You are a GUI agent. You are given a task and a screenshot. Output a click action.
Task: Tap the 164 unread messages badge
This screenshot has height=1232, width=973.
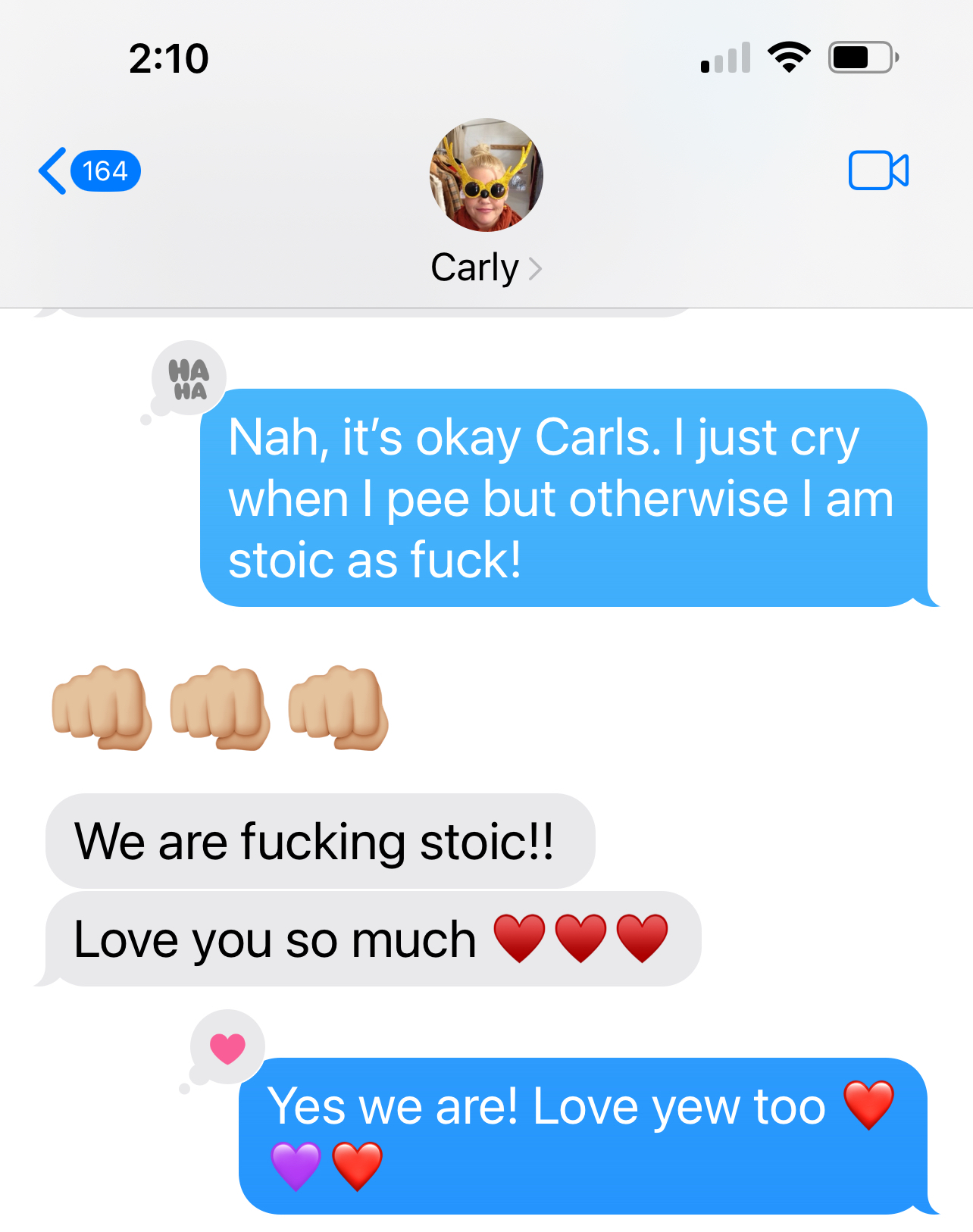[x=105, y=171]
